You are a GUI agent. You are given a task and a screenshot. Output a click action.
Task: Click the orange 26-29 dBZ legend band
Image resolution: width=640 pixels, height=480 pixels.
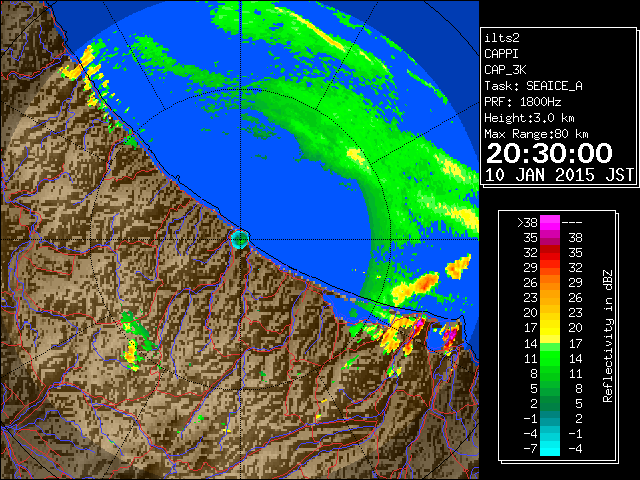coord(550,282)
